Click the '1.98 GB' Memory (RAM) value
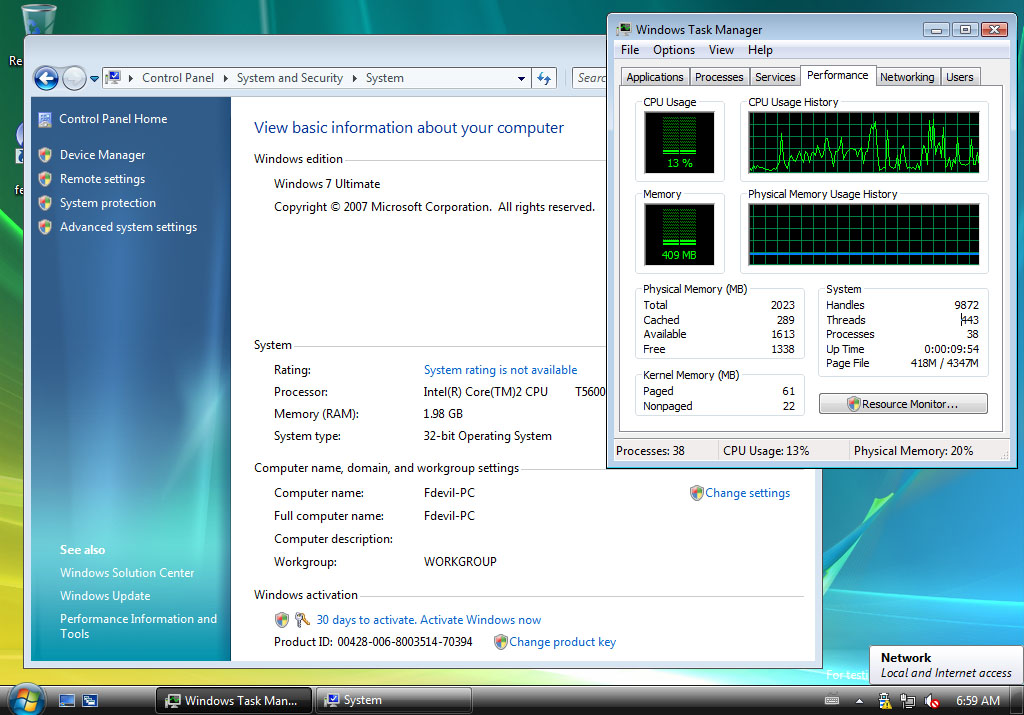Viewport: 1024px width, 715px height. 443,414
